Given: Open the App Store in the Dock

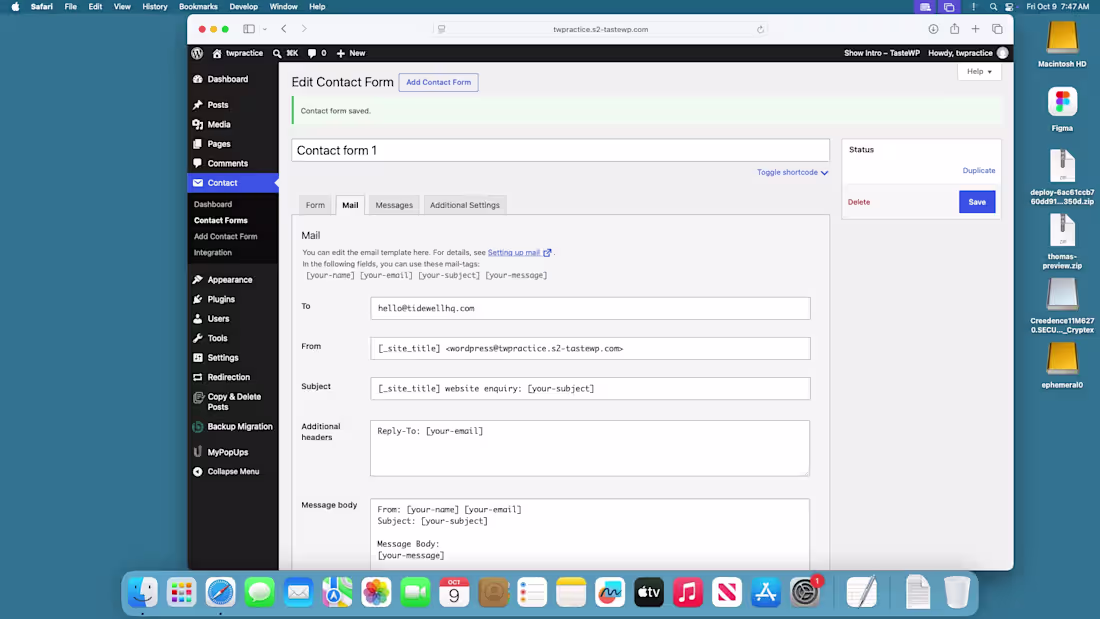Looking at the screenshot, I should point(765,592).
